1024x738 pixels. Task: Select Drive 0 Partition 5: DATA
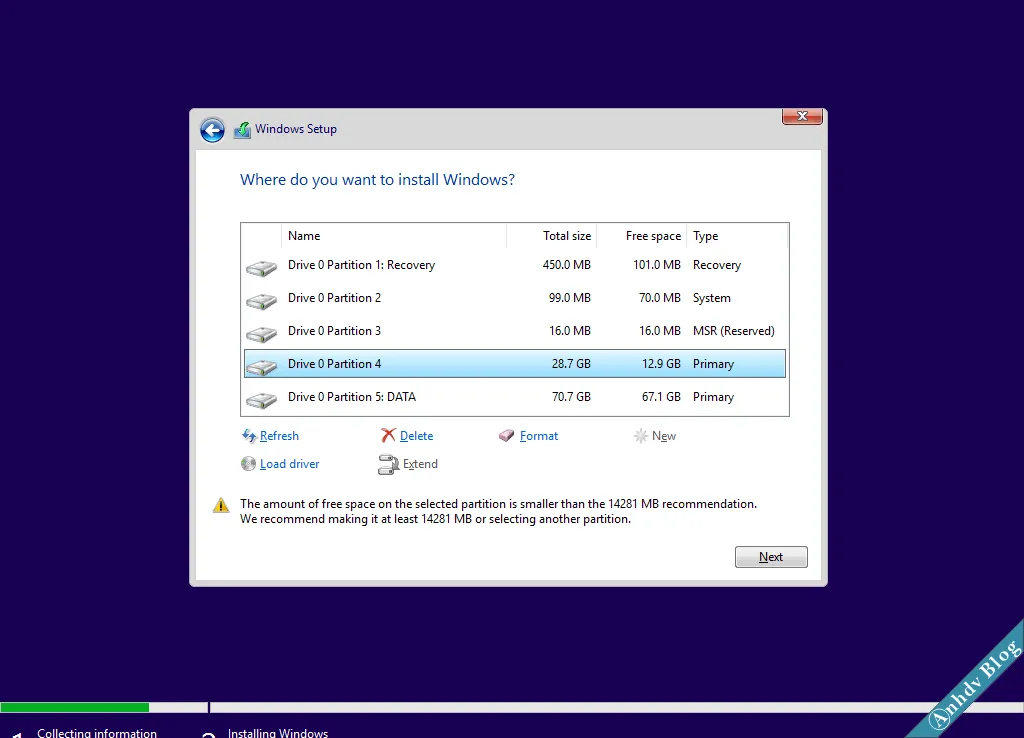click(x=450, y=397)
